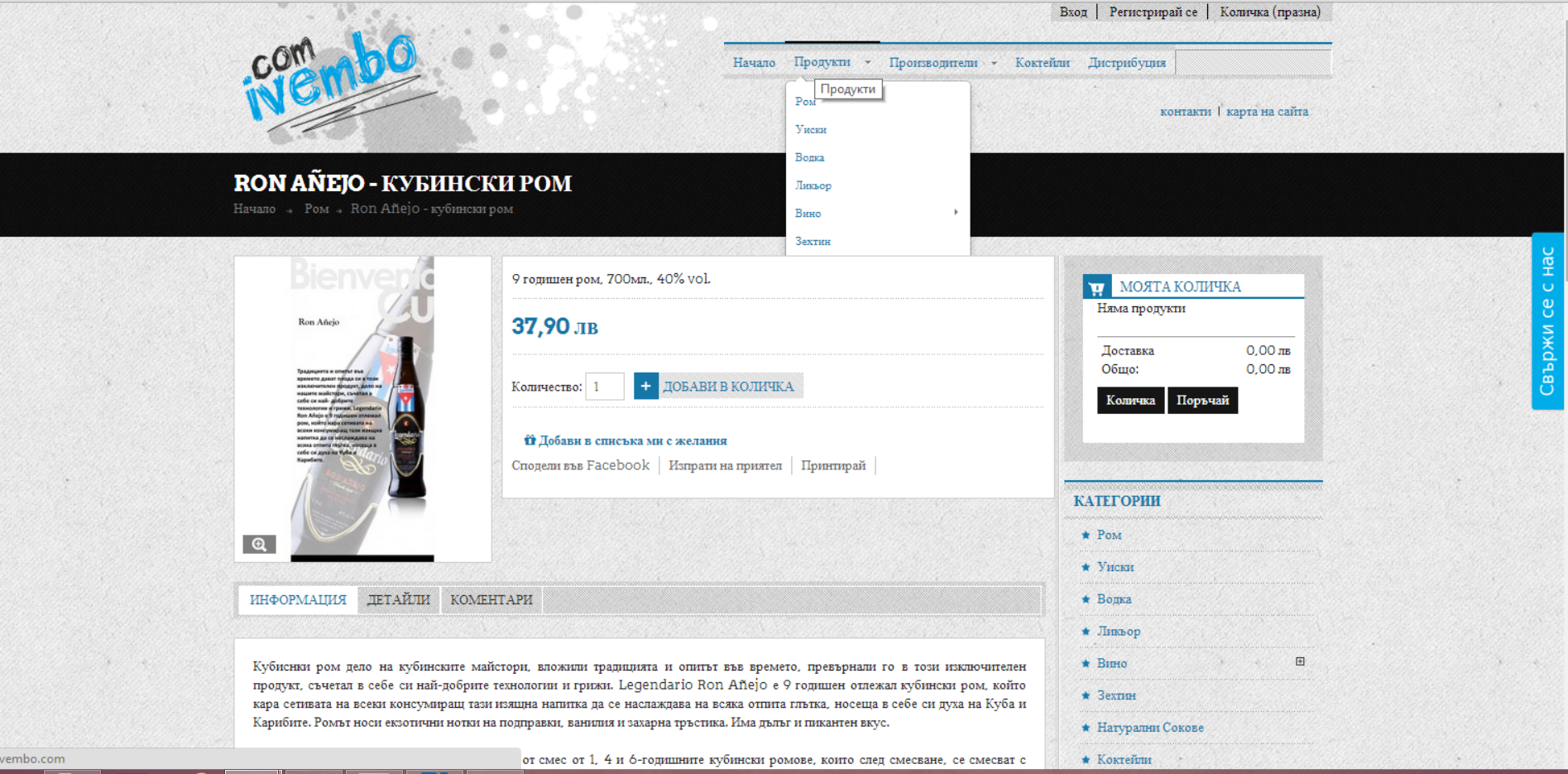This screenshot has height=774, width=1568.
Task: Open Коктейли in КАТЕГОРИИ sidebar
Action: pos(1124,759)
